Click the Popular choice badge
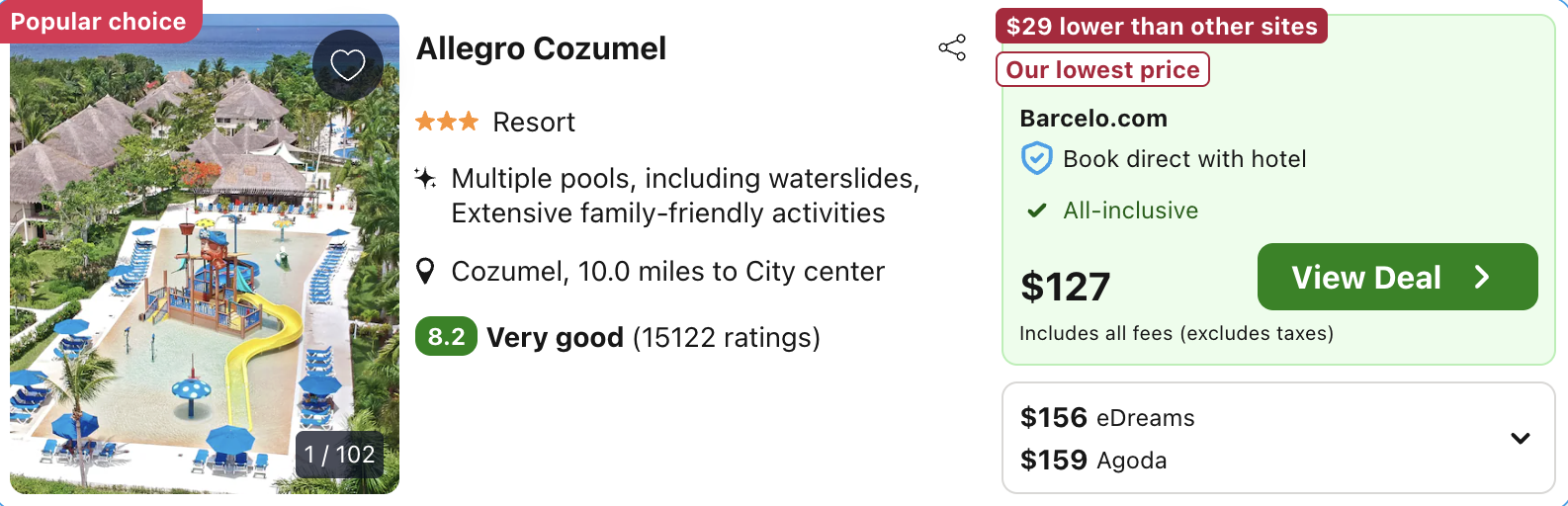The height and width of the screenshot is (506, 1568). click(99, 22)
